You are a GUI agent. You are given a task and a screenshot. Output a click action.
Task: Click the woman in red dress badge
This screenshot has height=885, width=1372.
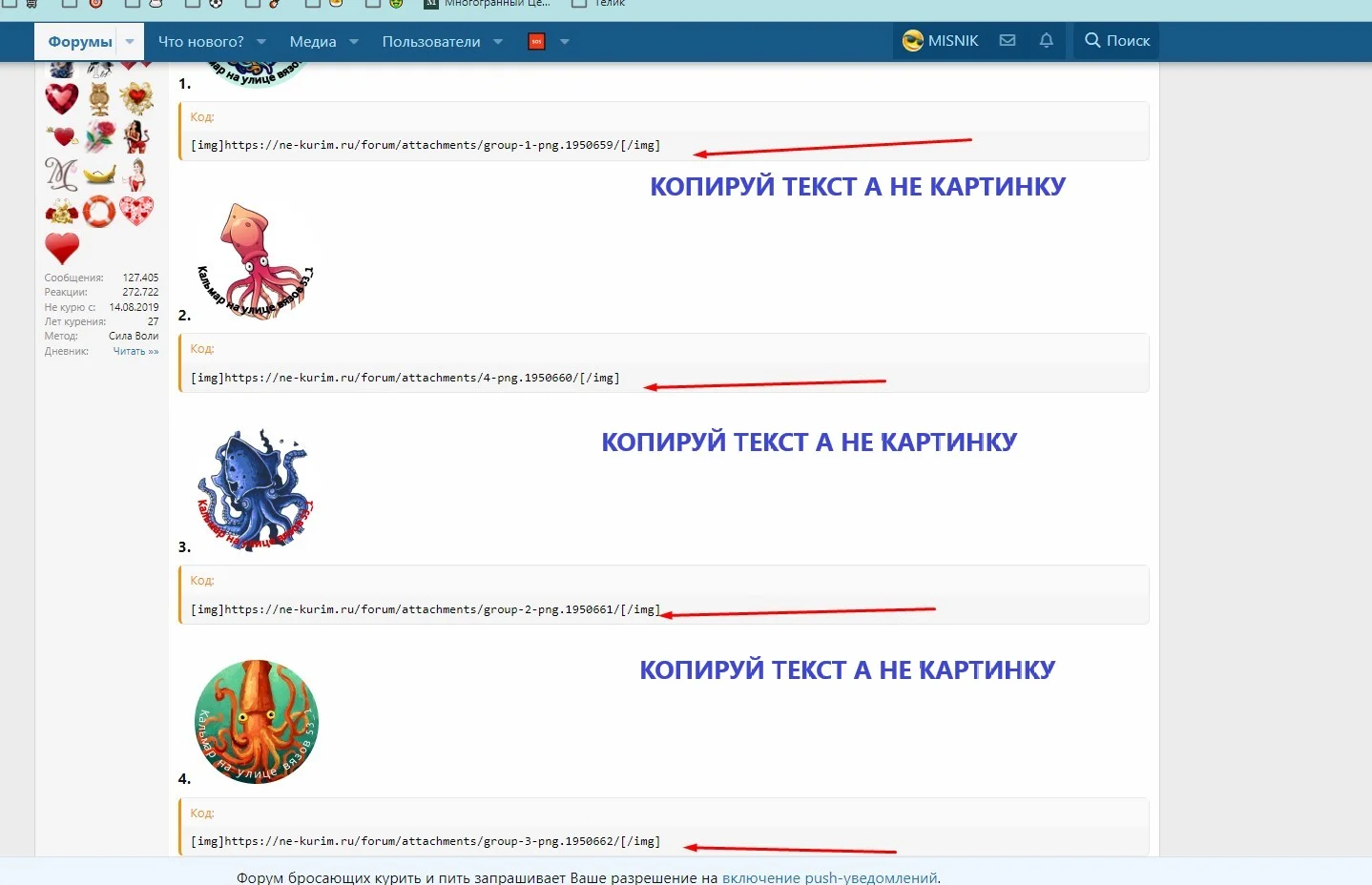click(x=136, y=174)
